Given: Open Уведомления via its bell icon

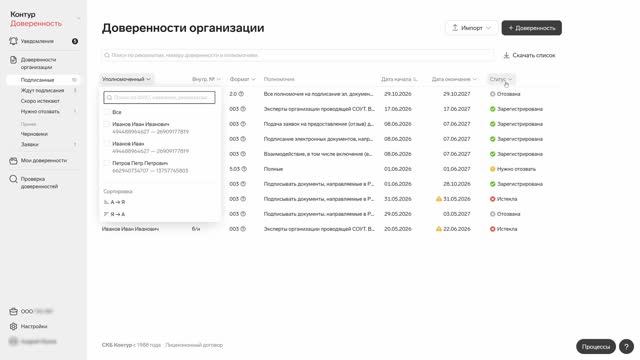Looking at the screenshot, I should 13,41.
